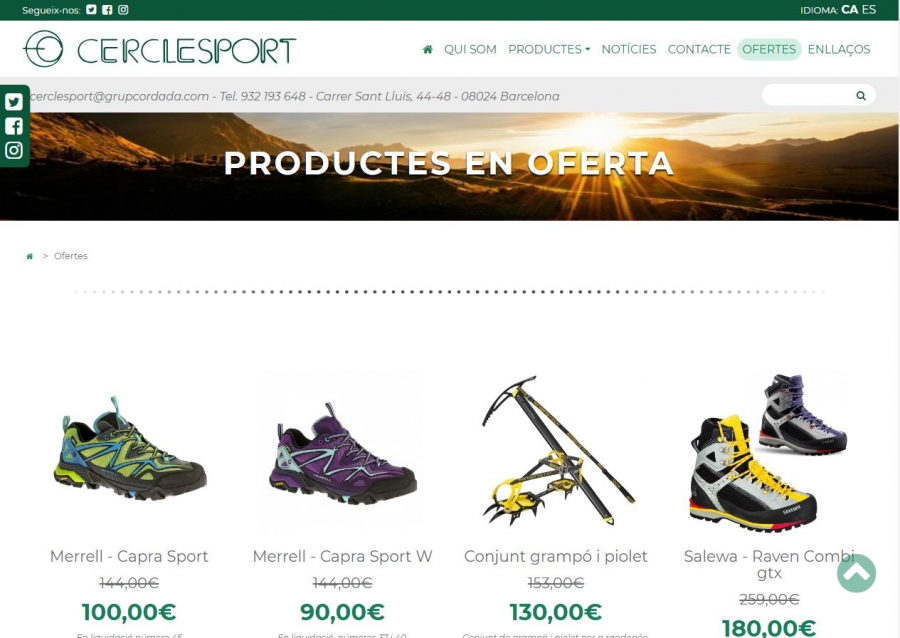Open the QUI SOM menu item
Image resolution: width=900 pixels, height=638 pixels.
point(470,49)
